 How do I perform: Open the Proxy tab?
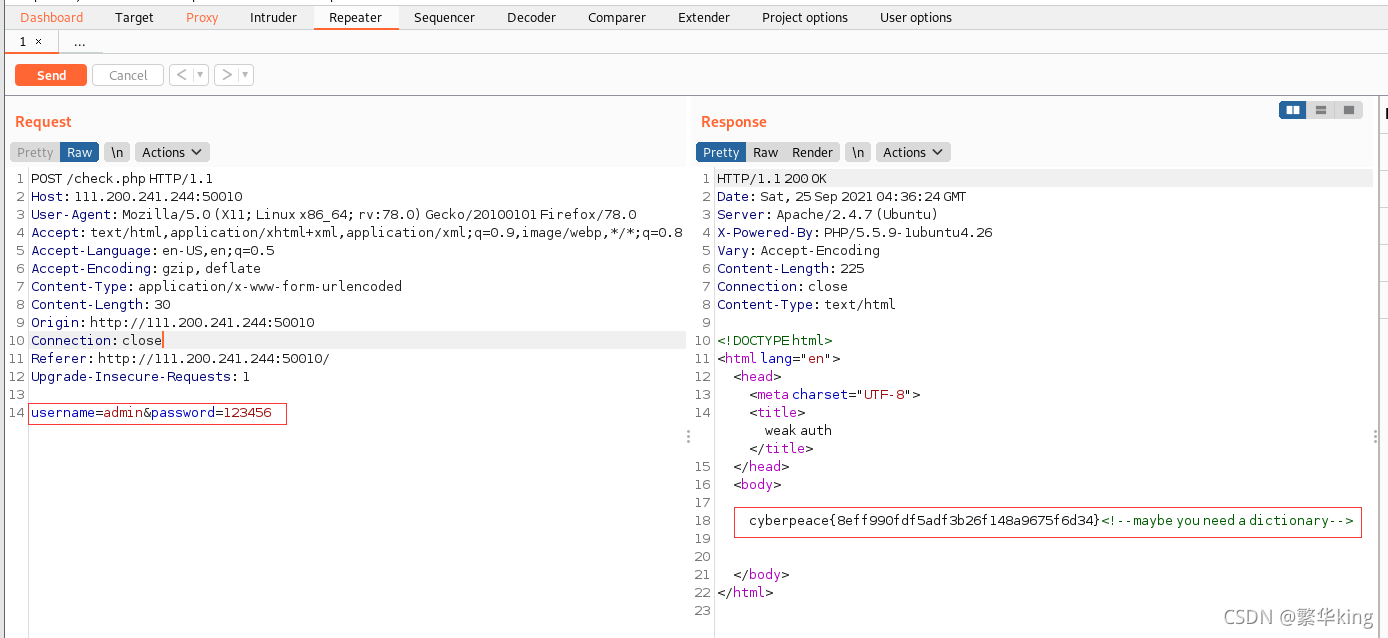(x=202, y=17)
